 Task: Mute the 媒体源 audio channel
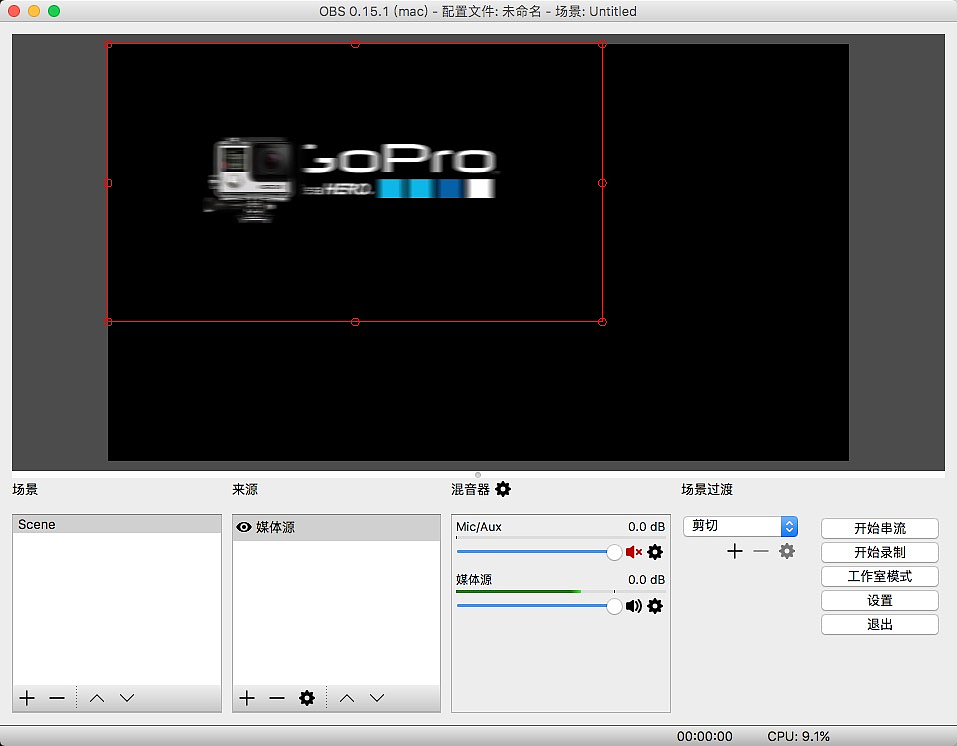click(633, 606)
